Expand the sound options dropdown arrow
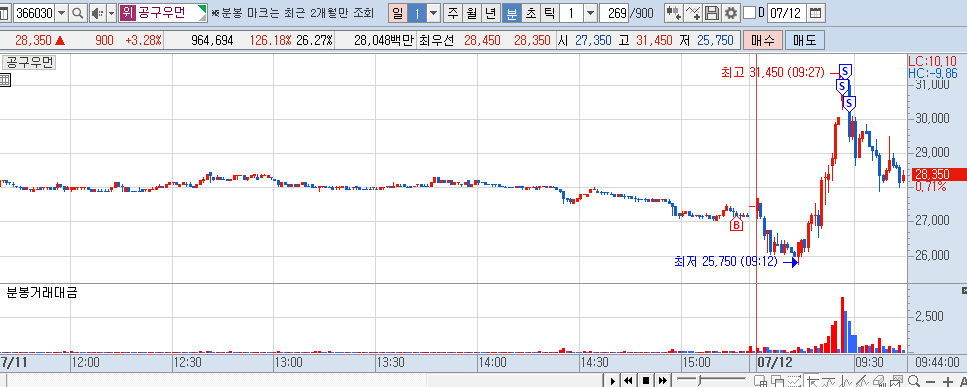Screen dimensions: 967x387 coord(111,13)
